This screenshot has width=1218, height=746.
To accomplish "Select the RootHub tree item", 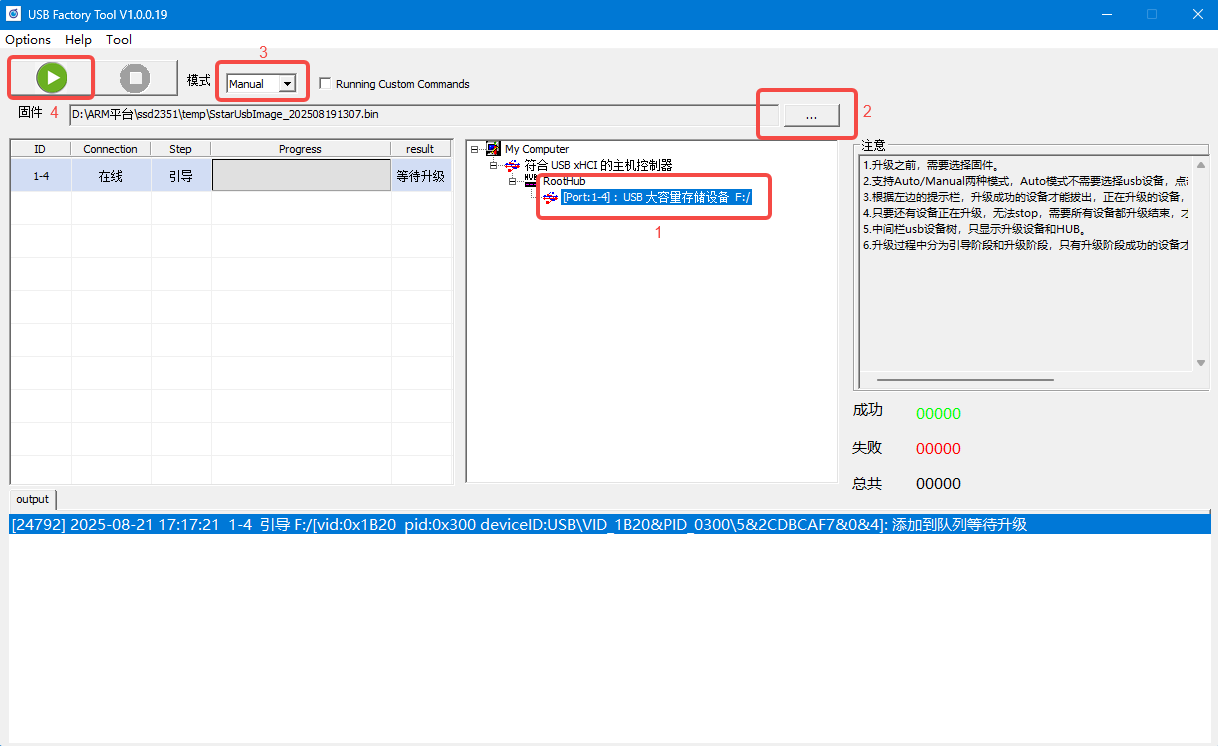I will 564,181.
